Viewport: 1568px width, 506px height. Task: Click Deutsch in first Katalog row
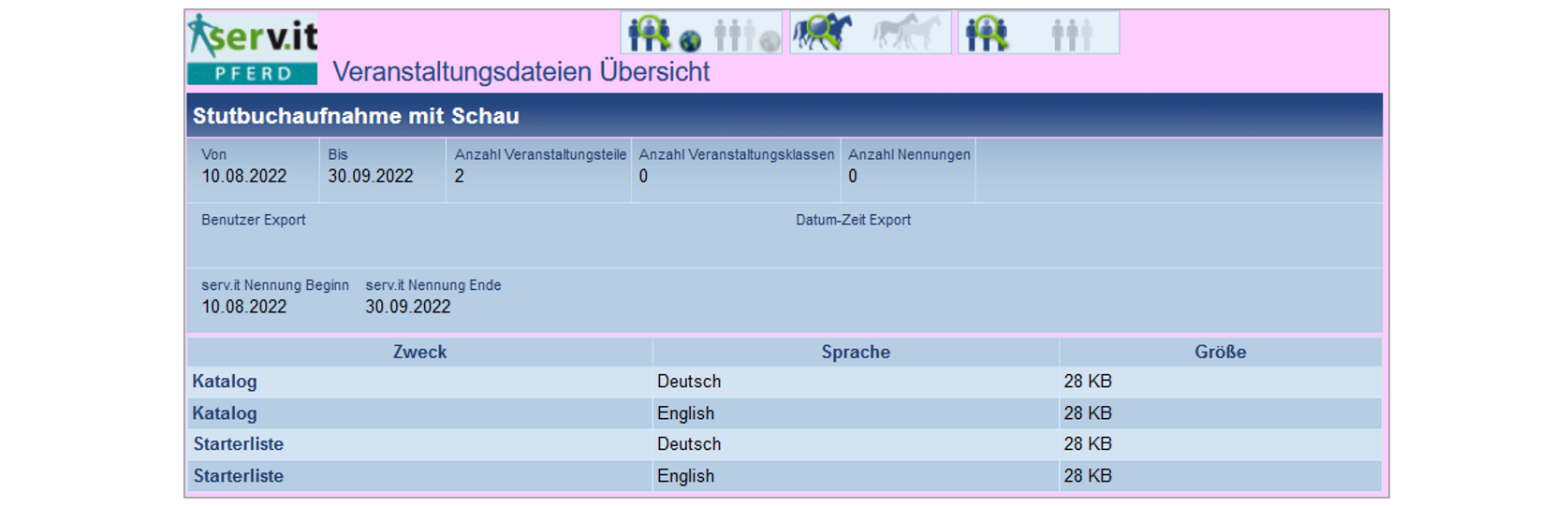point(689,382)
